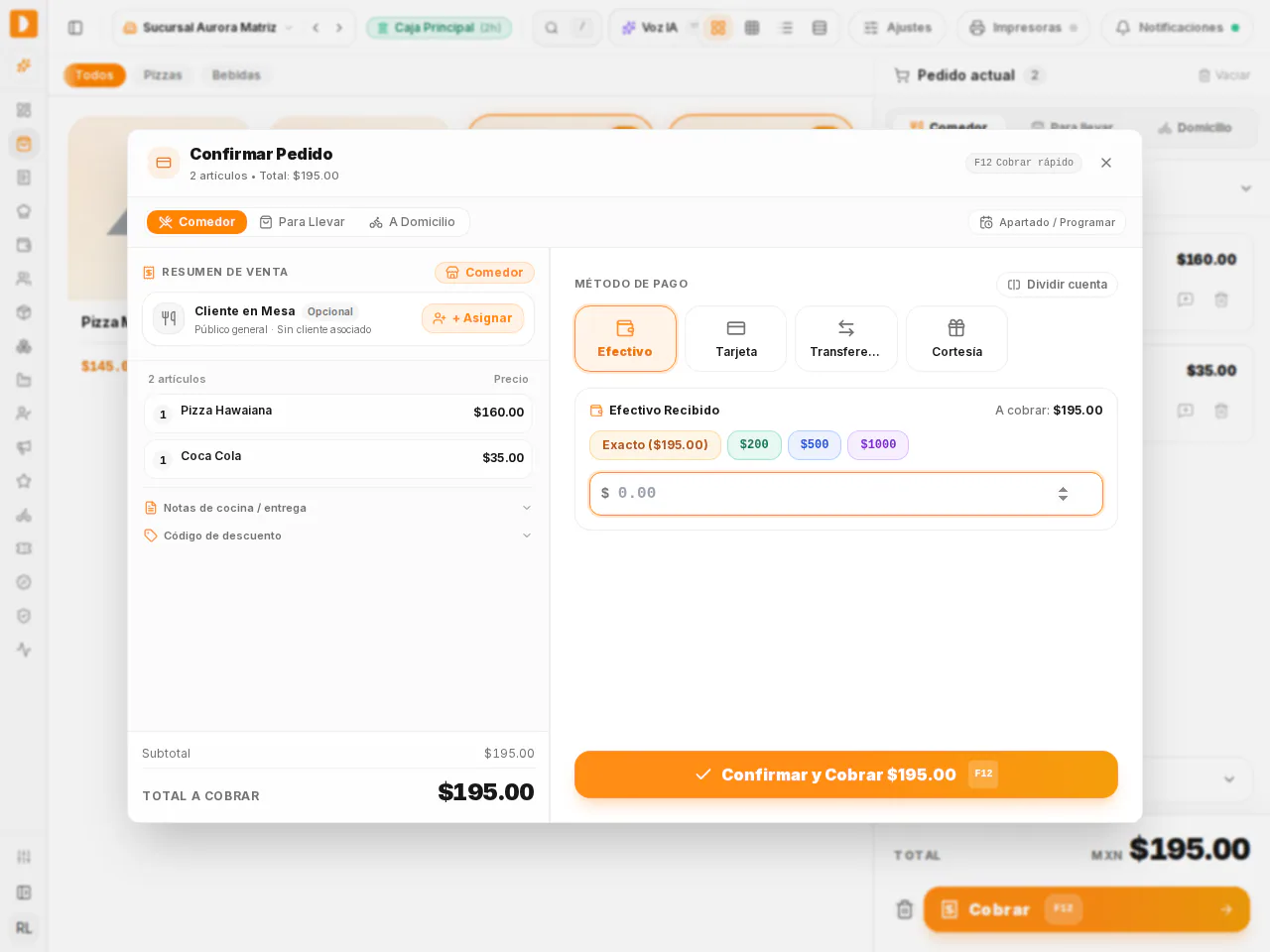Expand Notas de cocina / entrega
The width and height of the screenshot is (1270, 952).
click(338, 508)
